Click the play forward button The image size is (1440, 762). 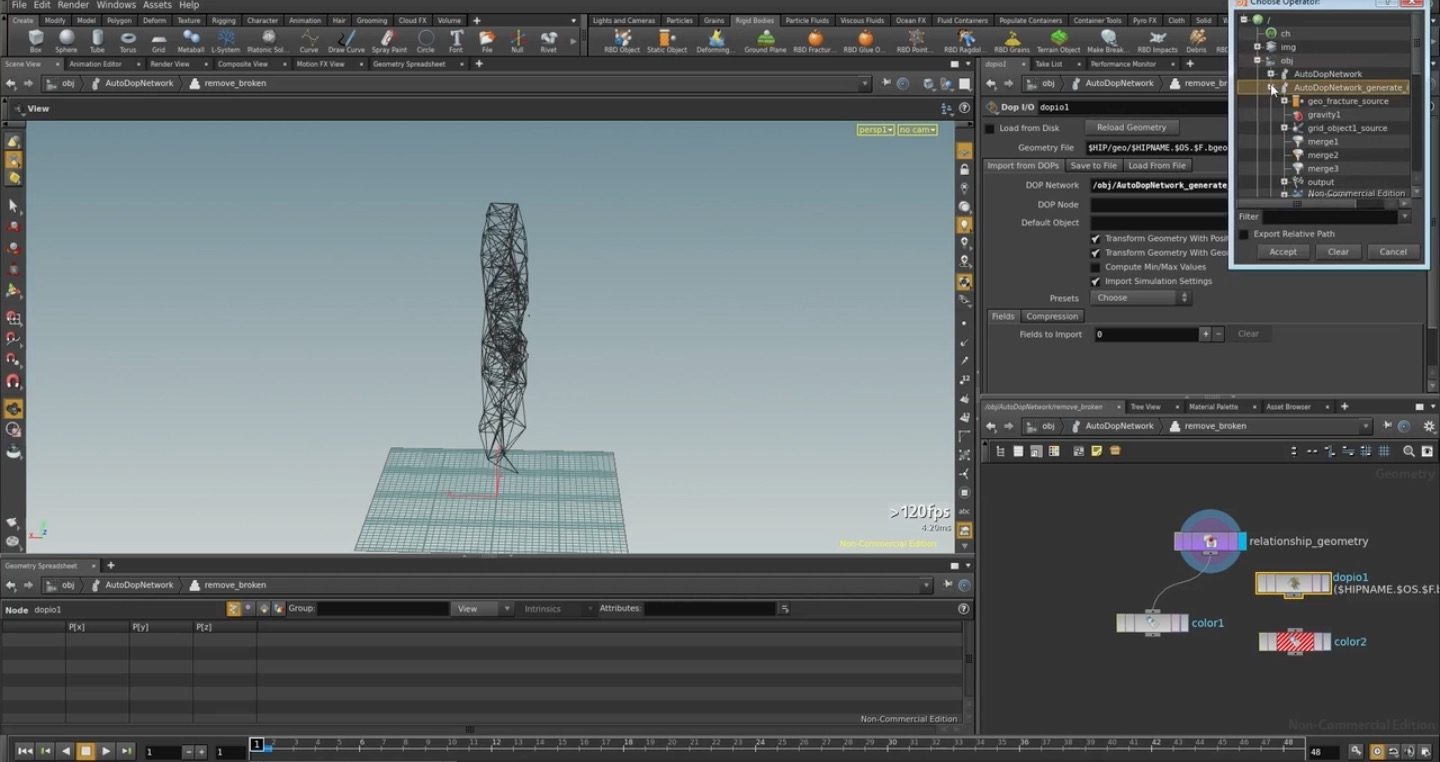[x=106, y=751]
